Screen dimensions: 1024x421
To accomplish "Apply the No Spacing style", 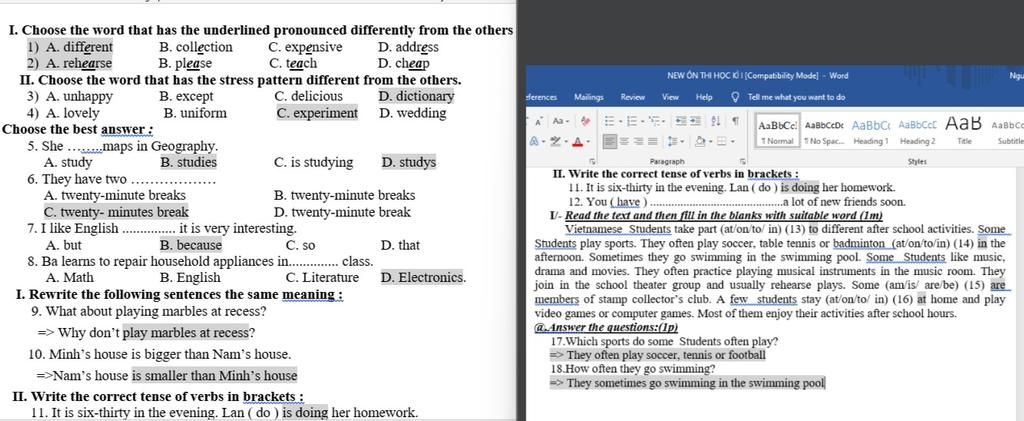I will pyautogui.click(x=824, y=131).
